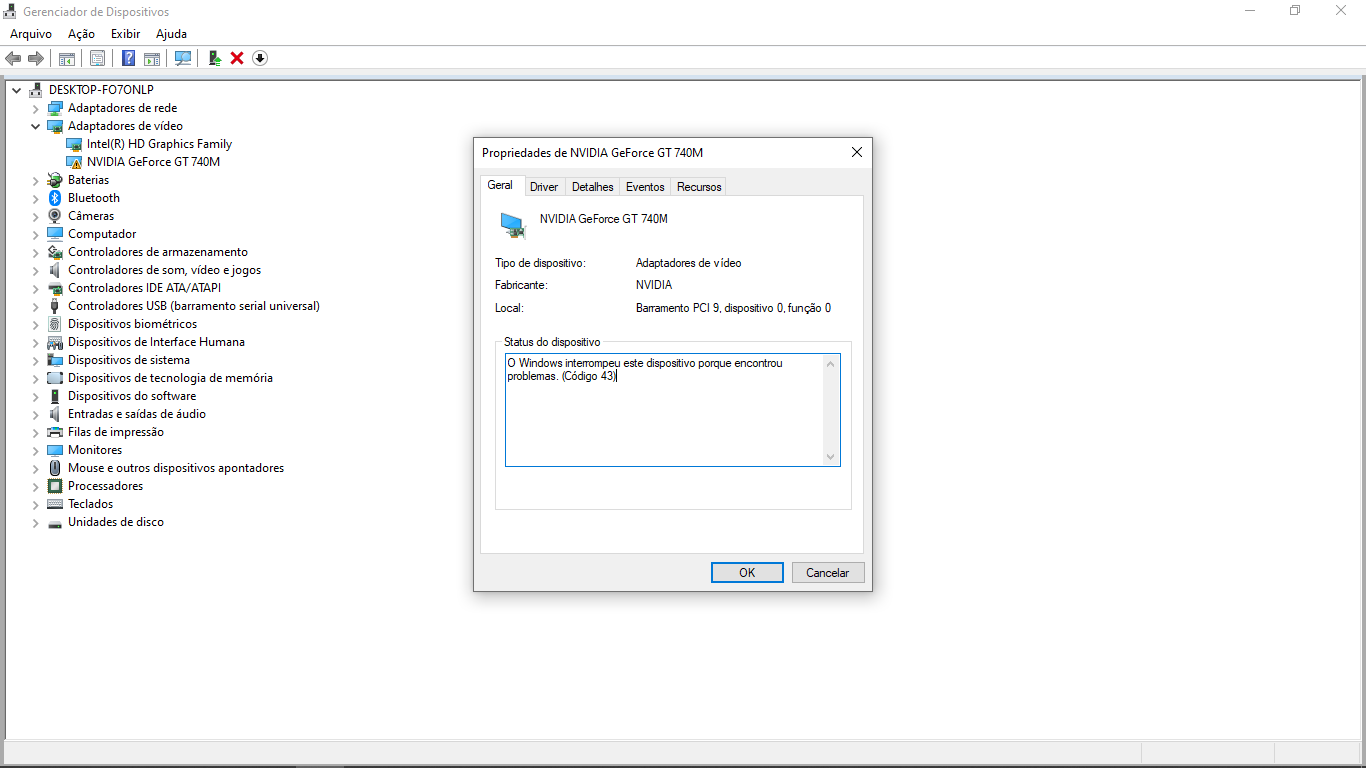Click the OK button in the dialog
Viewport: 1366px width, 768px height.
[x=747, y=573]
